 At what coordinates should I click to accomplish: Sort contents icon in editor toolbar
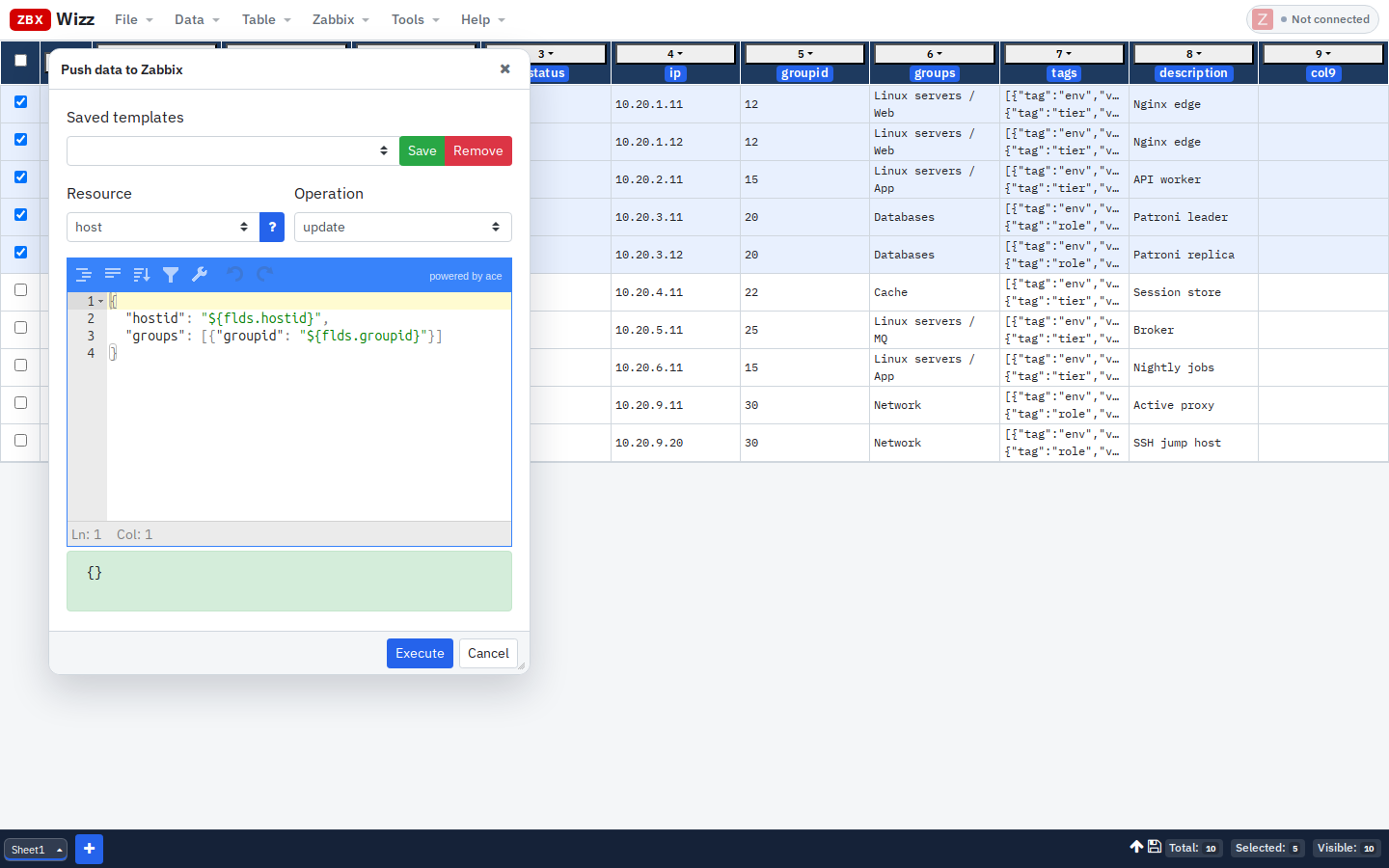[142, 275]
